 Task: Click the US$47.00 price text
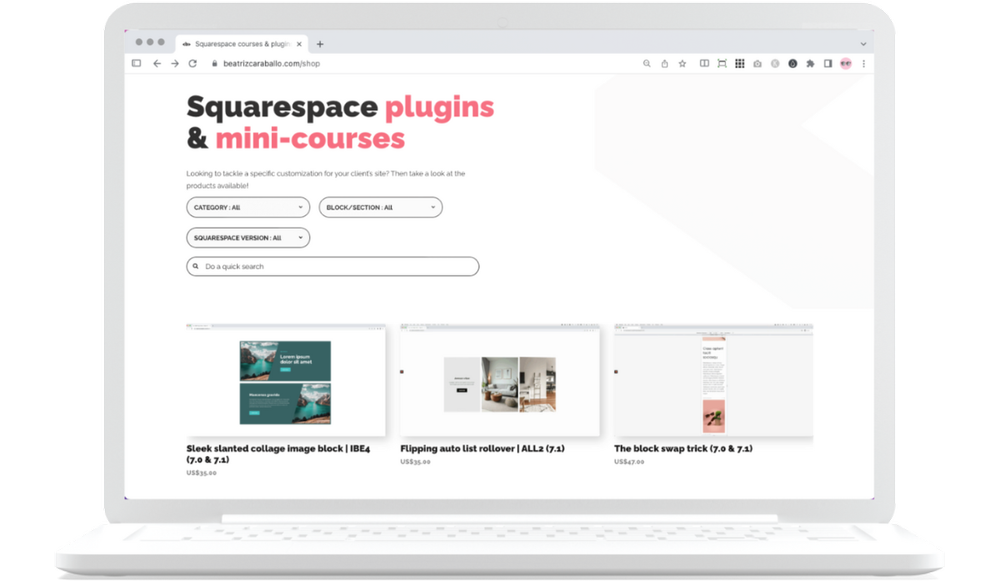629,462
